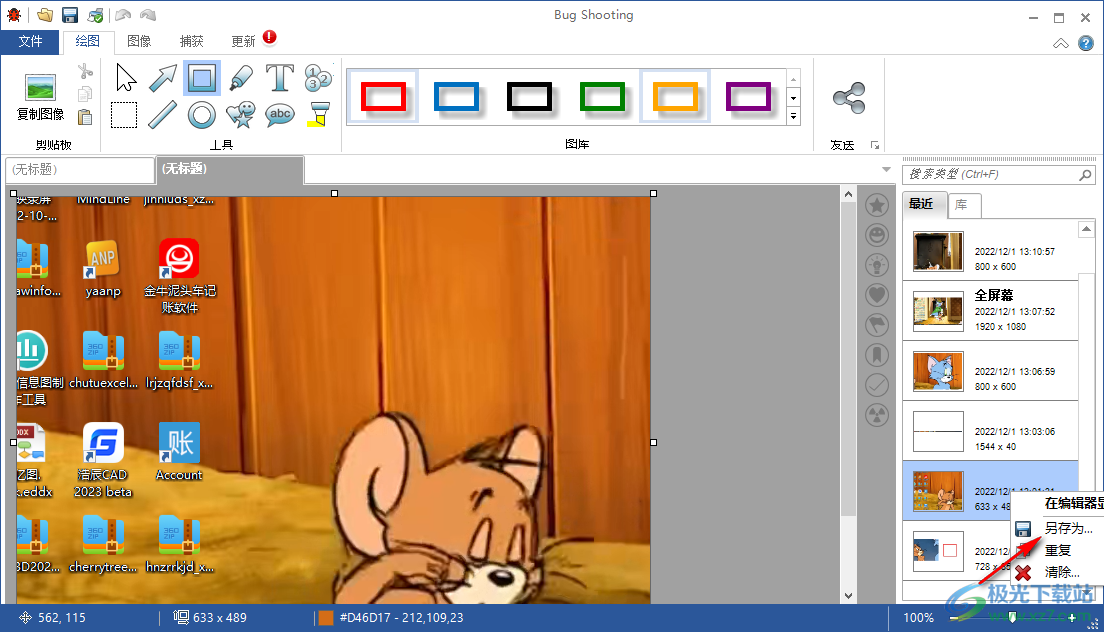Open the document tabs dropdown arrow
The image size is (1104, 632).
click(x=886, y=170)
